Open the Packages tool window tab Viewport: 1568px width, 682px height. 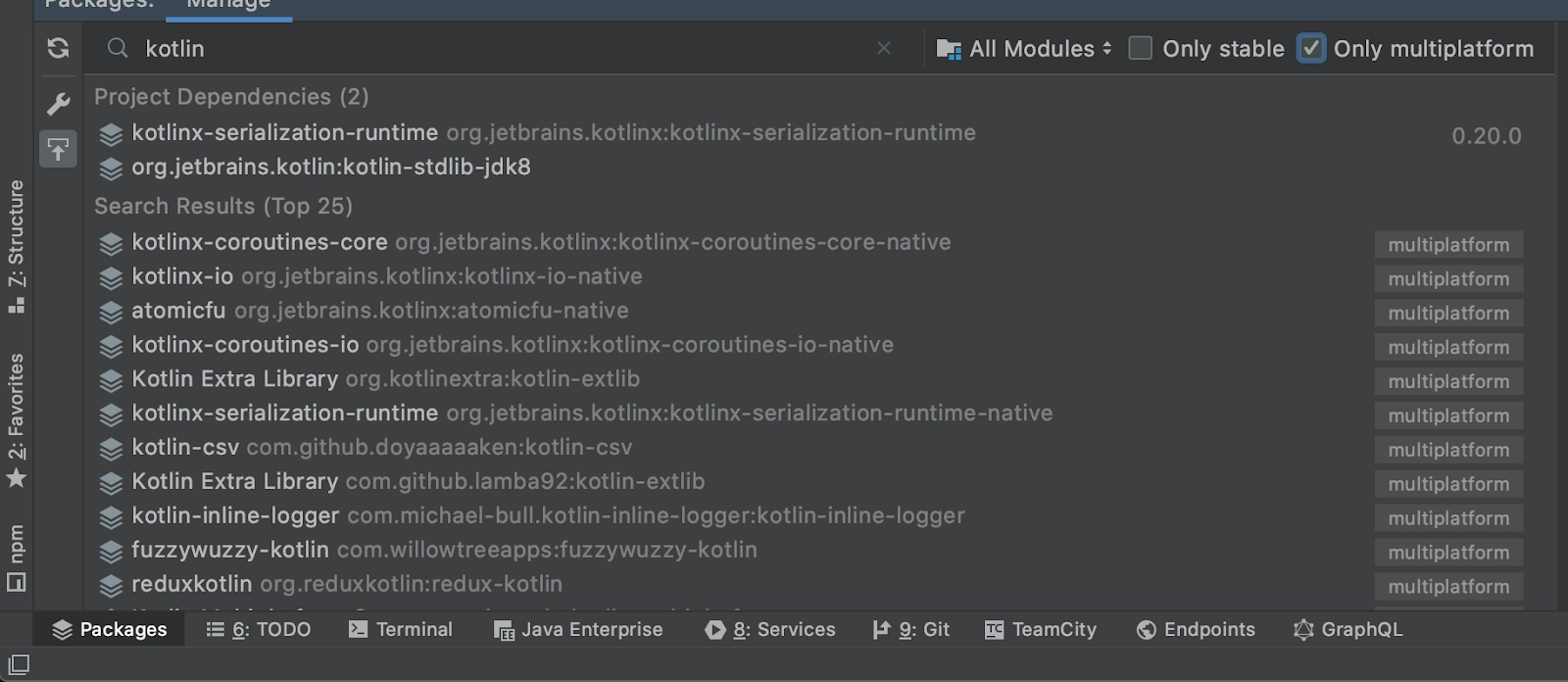109,630
